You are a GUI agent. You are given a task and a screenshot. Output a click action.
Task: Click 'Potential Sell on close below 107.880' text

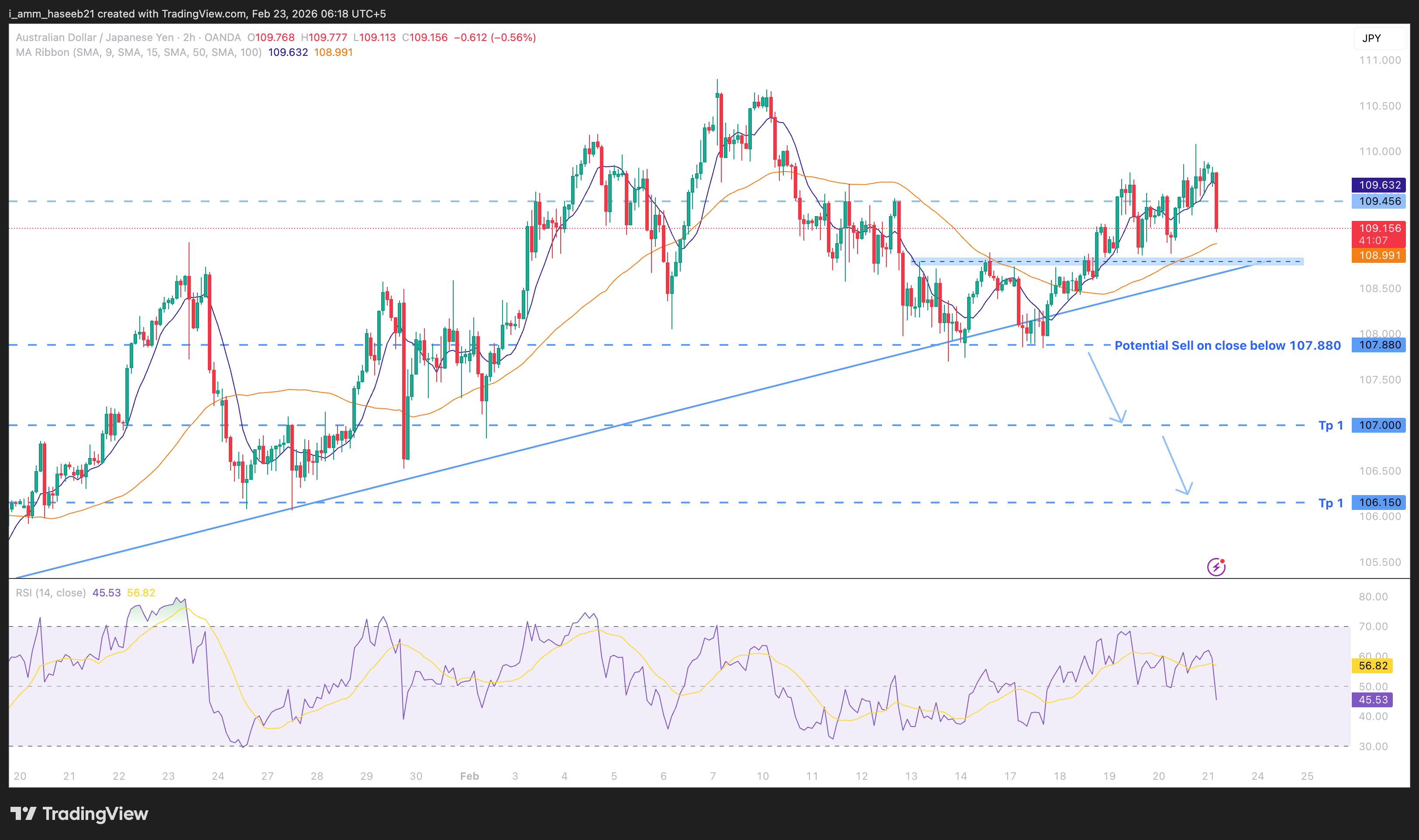tap(1227, 345)
